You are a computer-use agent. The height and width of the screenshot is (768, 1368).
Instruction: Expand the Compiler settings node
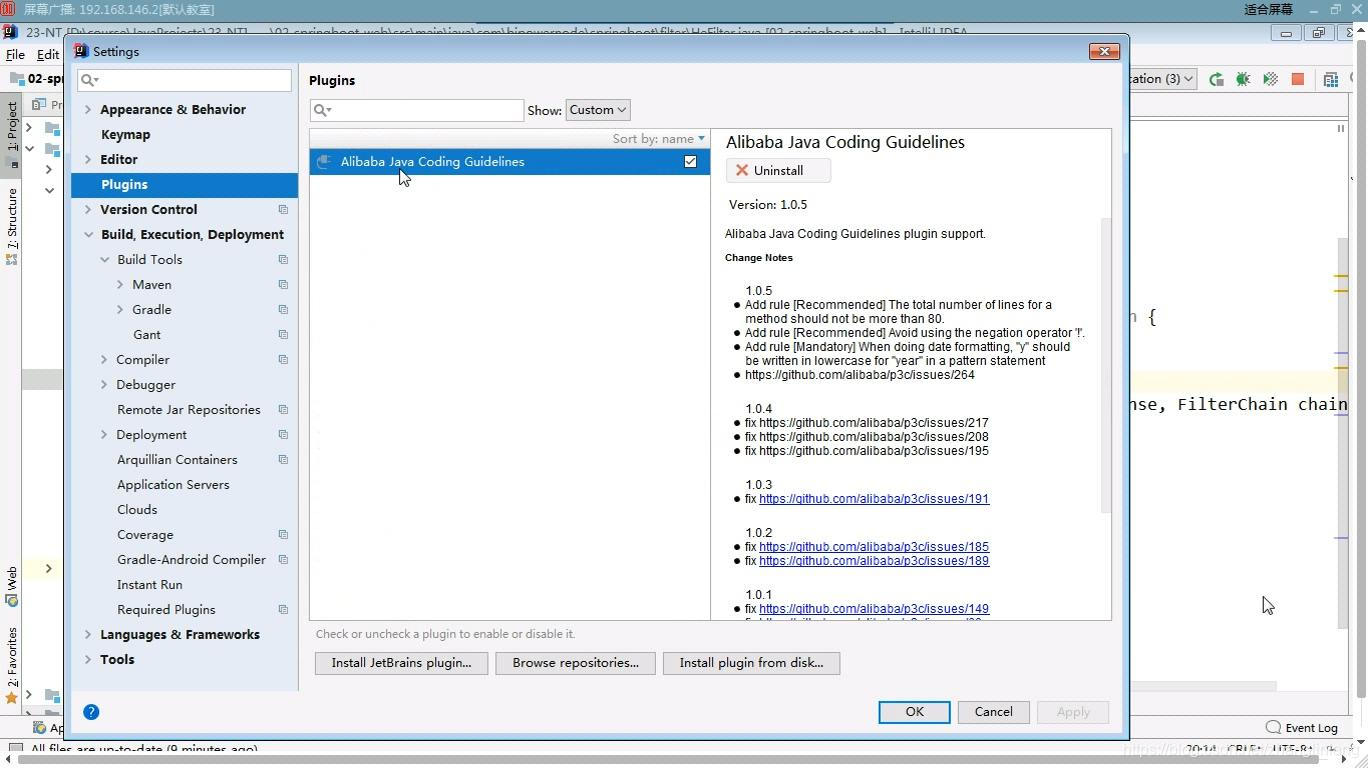(x=104, y=359)
